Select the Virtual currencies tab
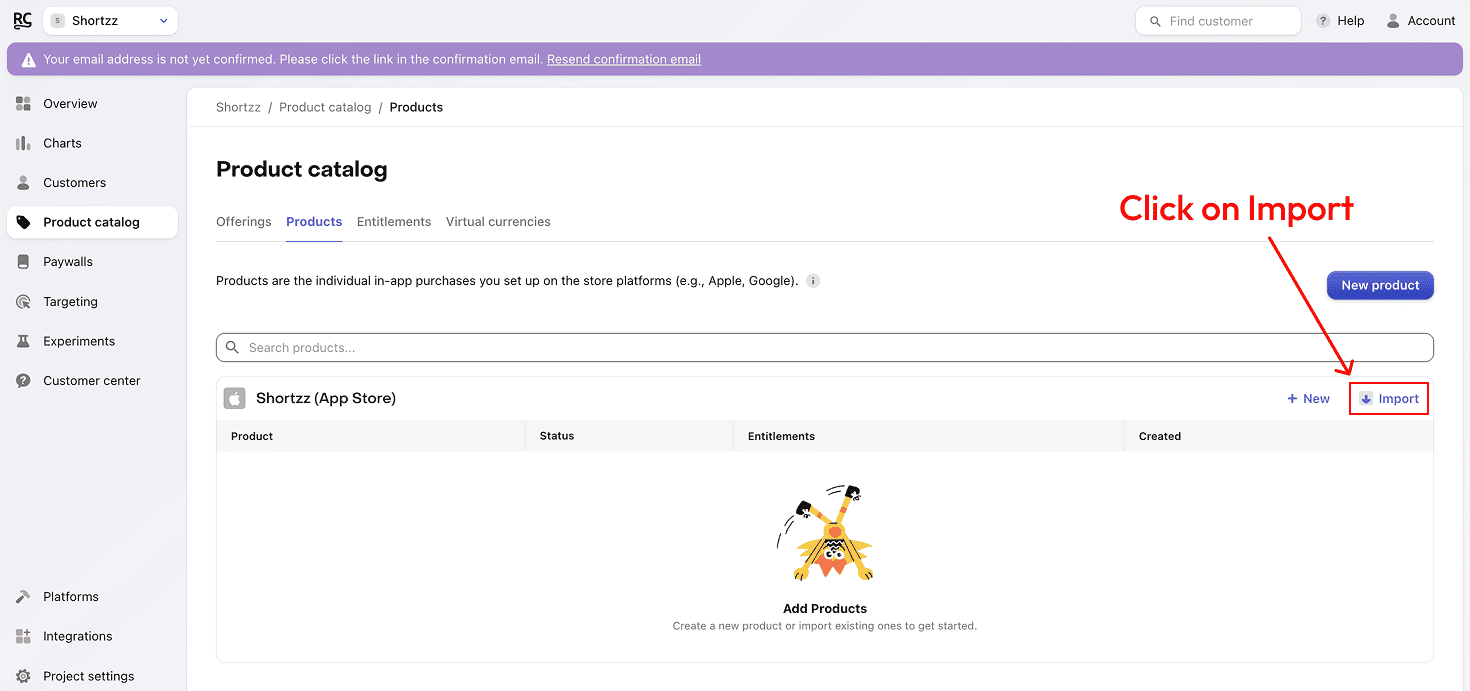 (498, 222)
